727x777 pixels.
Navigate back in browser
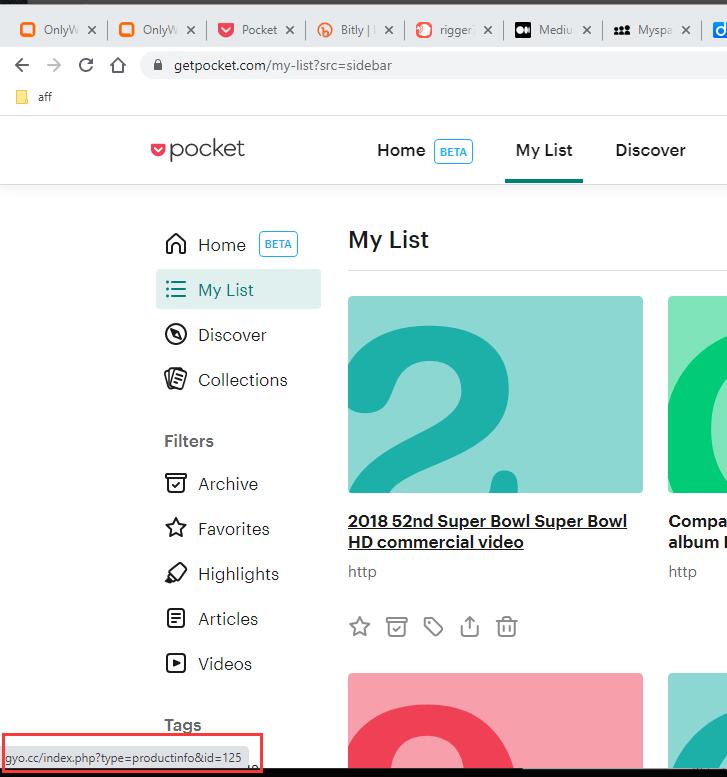click(x=22, y=65)
